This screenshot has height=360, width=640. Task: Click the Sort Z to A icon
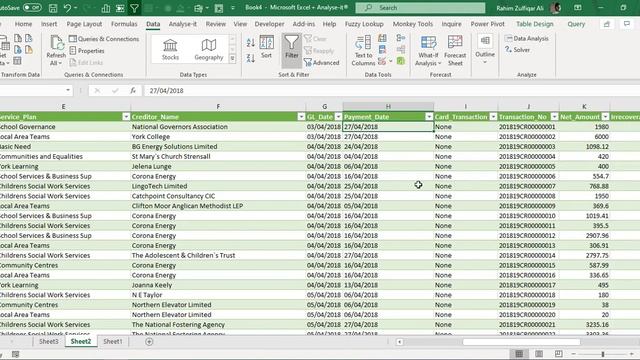point(251,58)
